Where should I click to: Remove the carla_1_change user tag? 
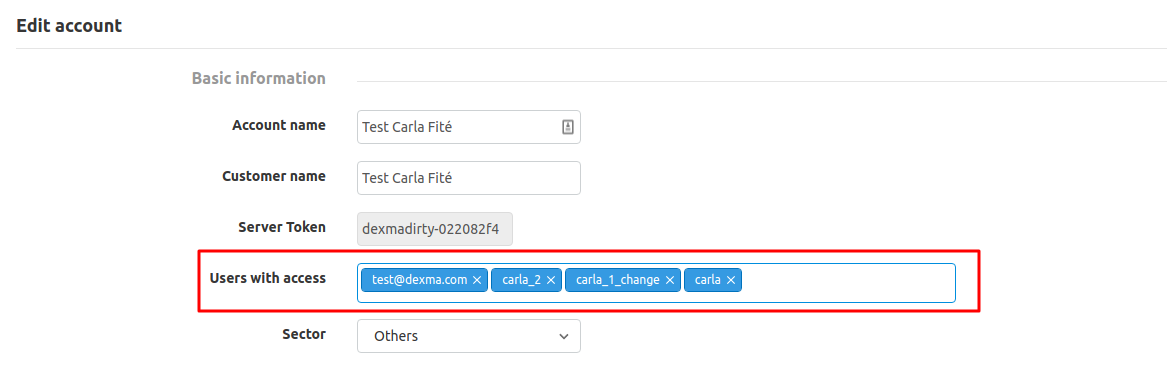[x=670, y=280]
